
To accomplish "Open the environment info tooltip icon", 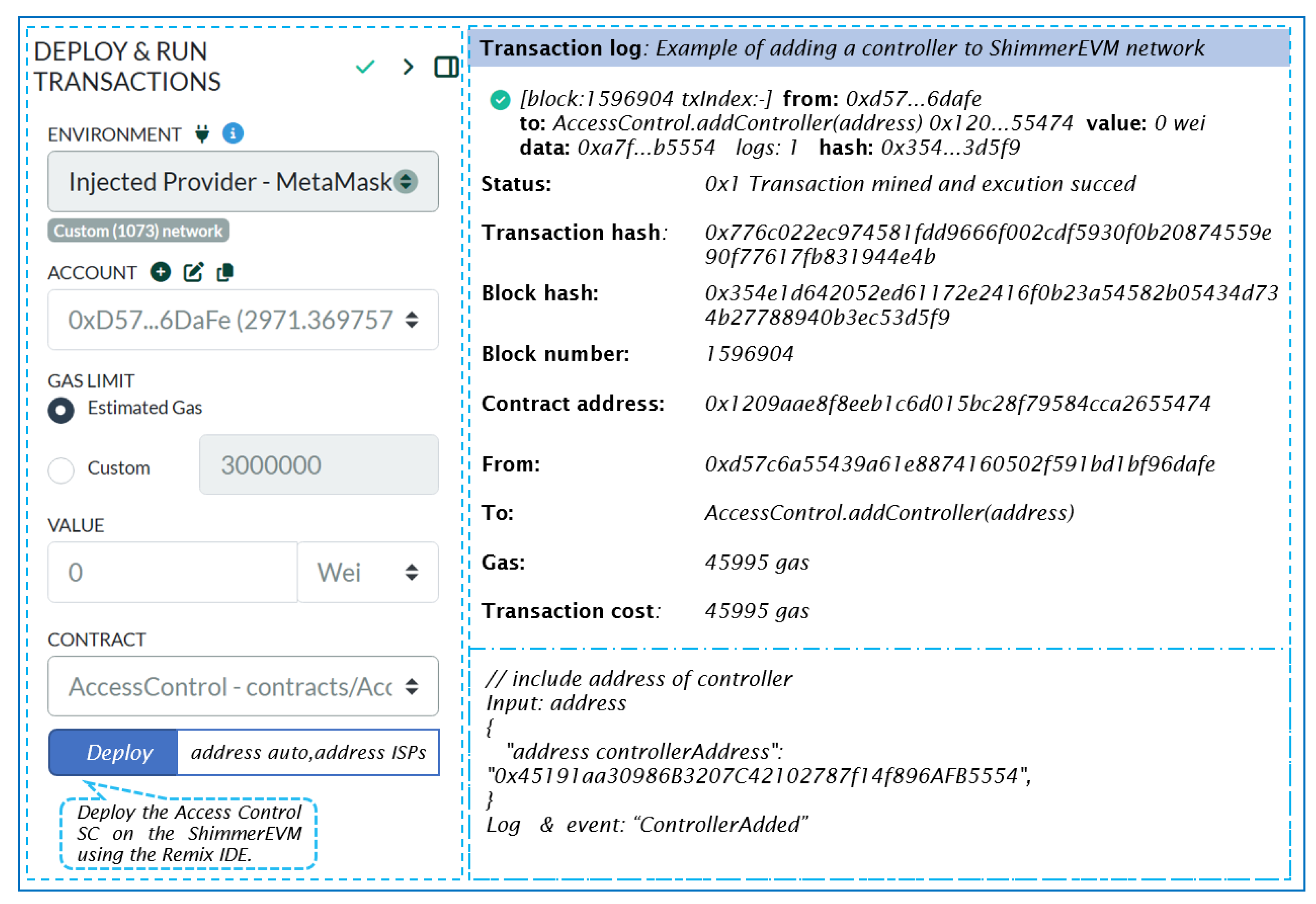I will (x=234, y=134).
